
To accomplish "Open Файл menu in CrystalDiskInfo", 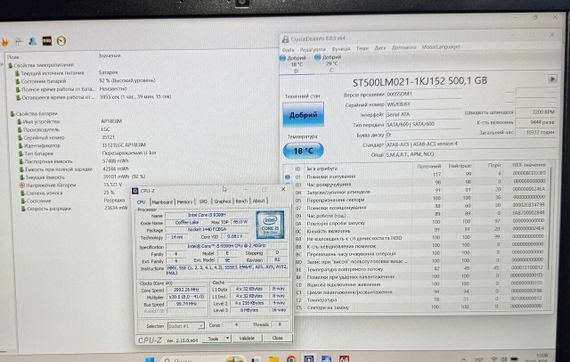I will (288, 49).
